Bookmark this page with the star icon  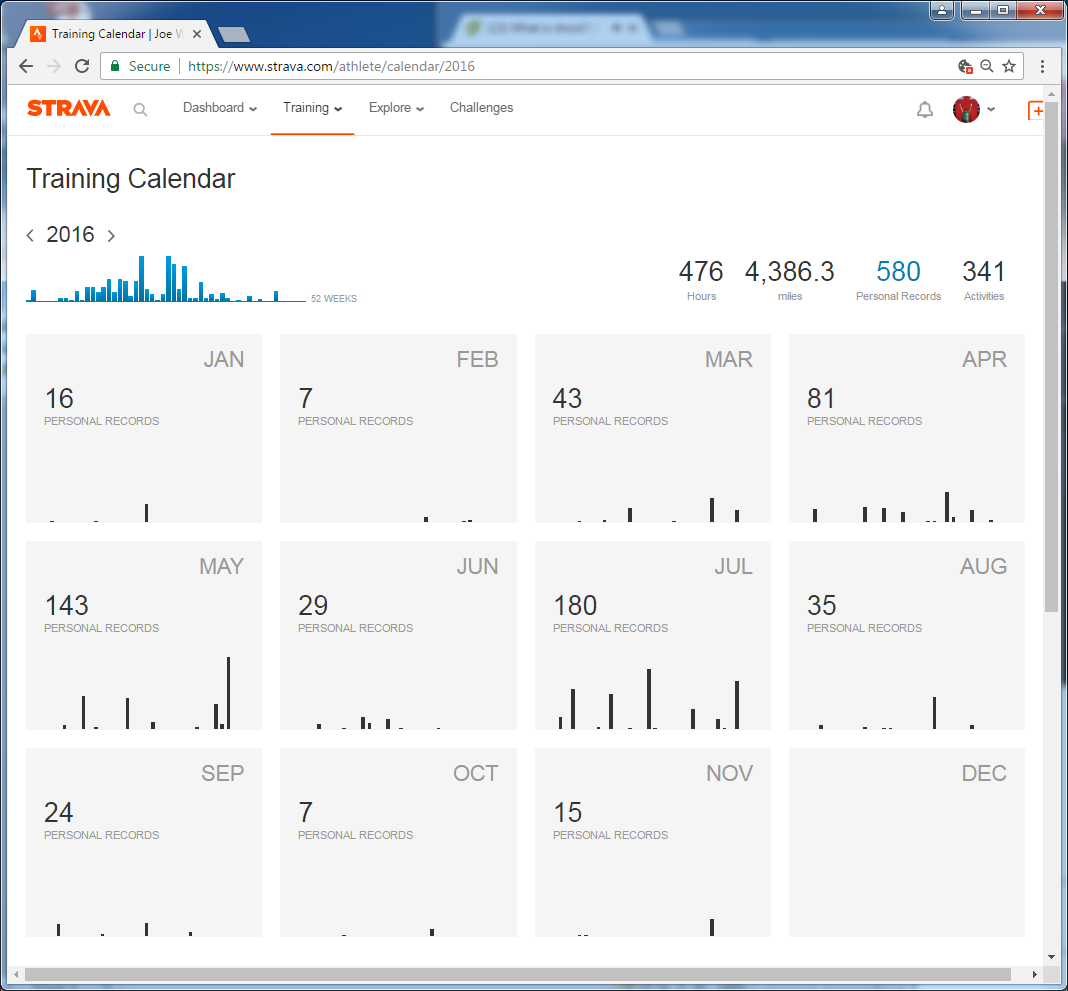1009,66
